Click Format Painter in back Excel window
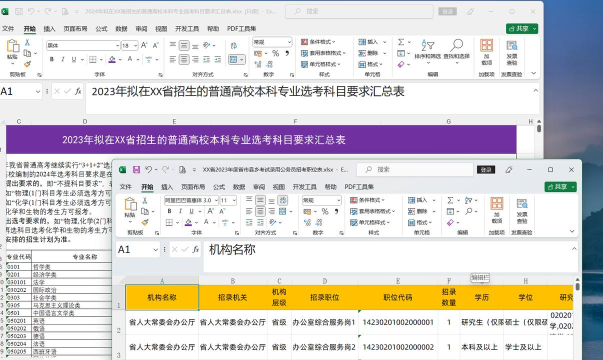Image resolution: width=603 pixels, height=360 pixels. coord(27,64)
